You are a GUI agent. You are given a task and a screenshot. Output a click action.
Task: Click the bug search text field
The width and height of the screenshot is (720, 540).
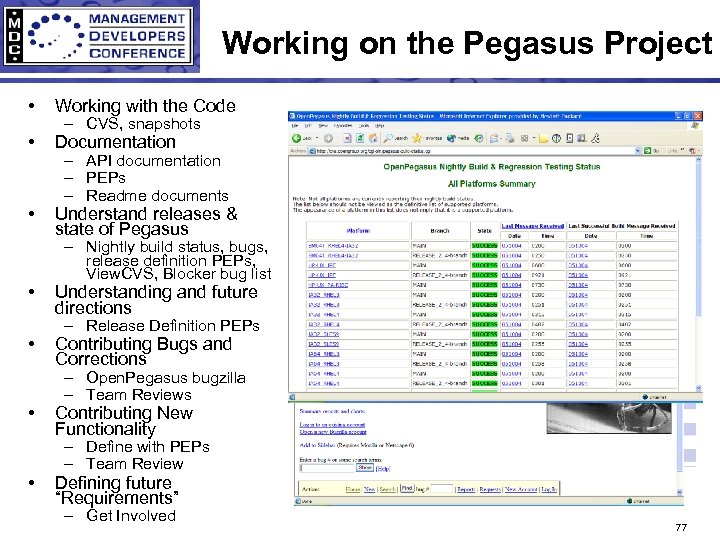click(327, 468)
